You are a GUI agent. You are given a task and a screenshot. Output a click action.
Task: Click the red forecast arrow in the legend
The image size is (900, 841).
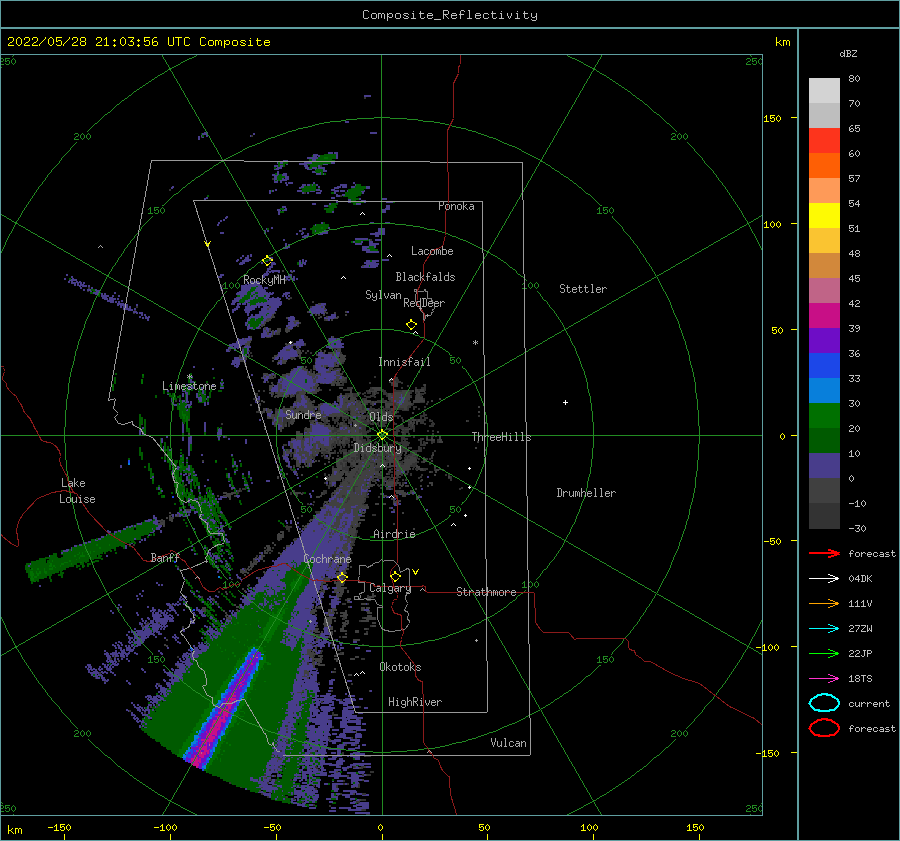pyautogui.click(x=824, y=553)
